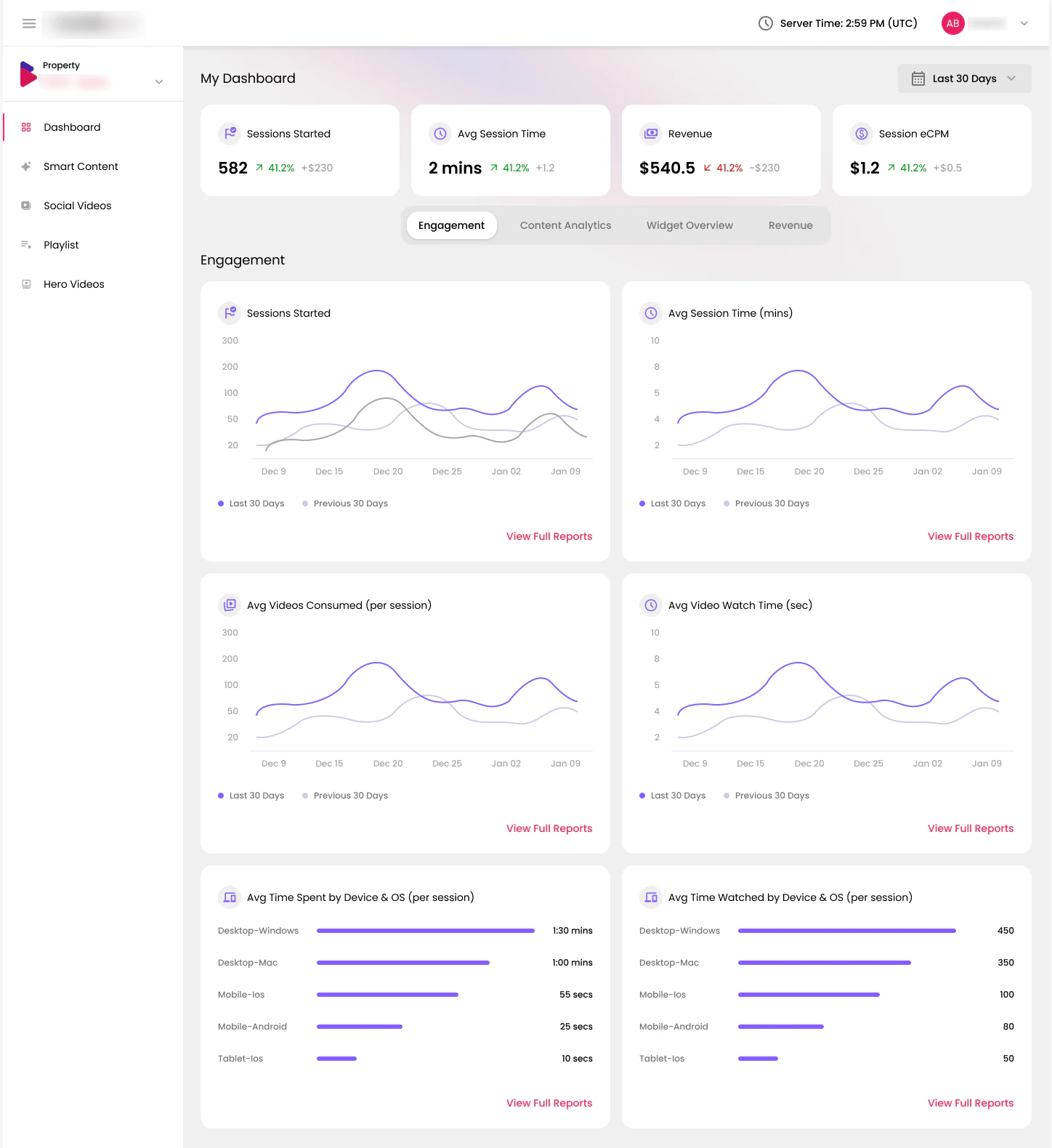1052x1148 pixels.
Task: Toggle Last 30 Days legend in Avg Session Time chart
Action: (x=673, y=504)
